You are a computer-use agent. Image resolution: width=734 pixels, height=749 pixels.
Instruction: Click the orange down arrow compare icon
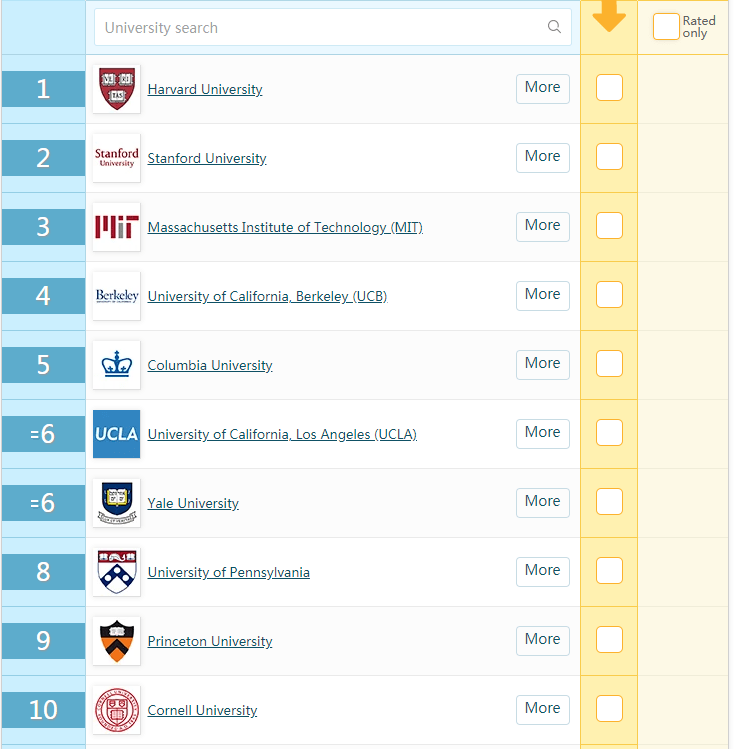point(609,16)
